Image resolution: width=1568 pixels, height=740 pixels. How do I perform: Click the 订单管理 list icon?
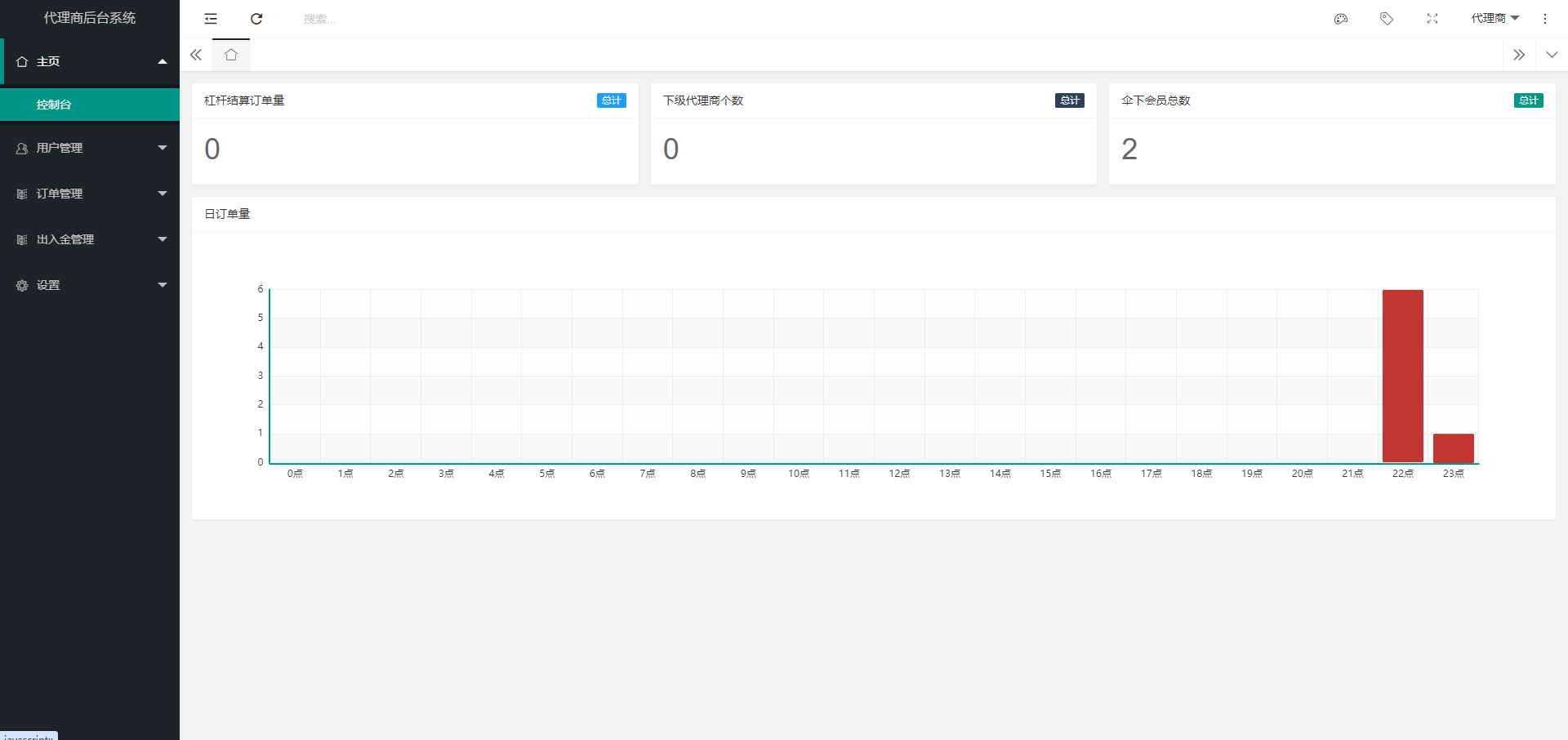point(22,194)
